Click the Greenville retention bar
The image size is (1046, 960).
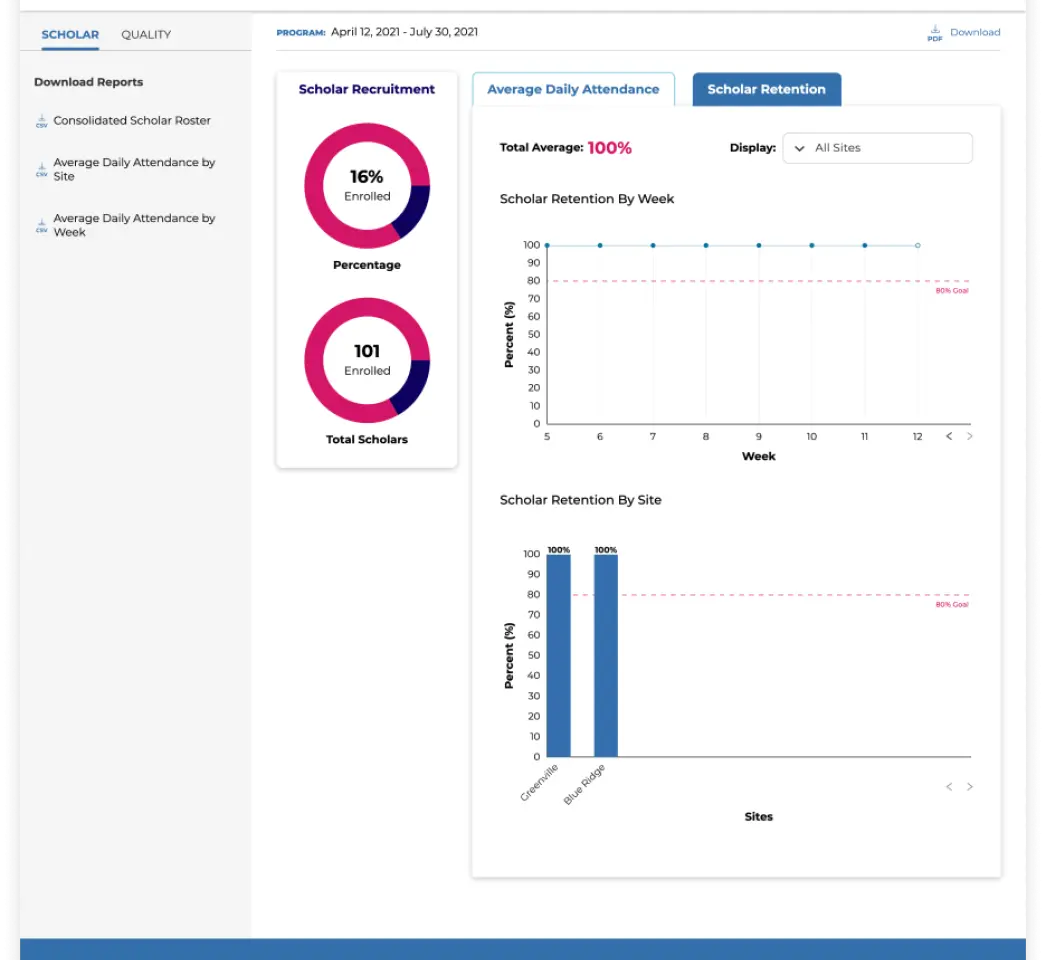[558, 655]
